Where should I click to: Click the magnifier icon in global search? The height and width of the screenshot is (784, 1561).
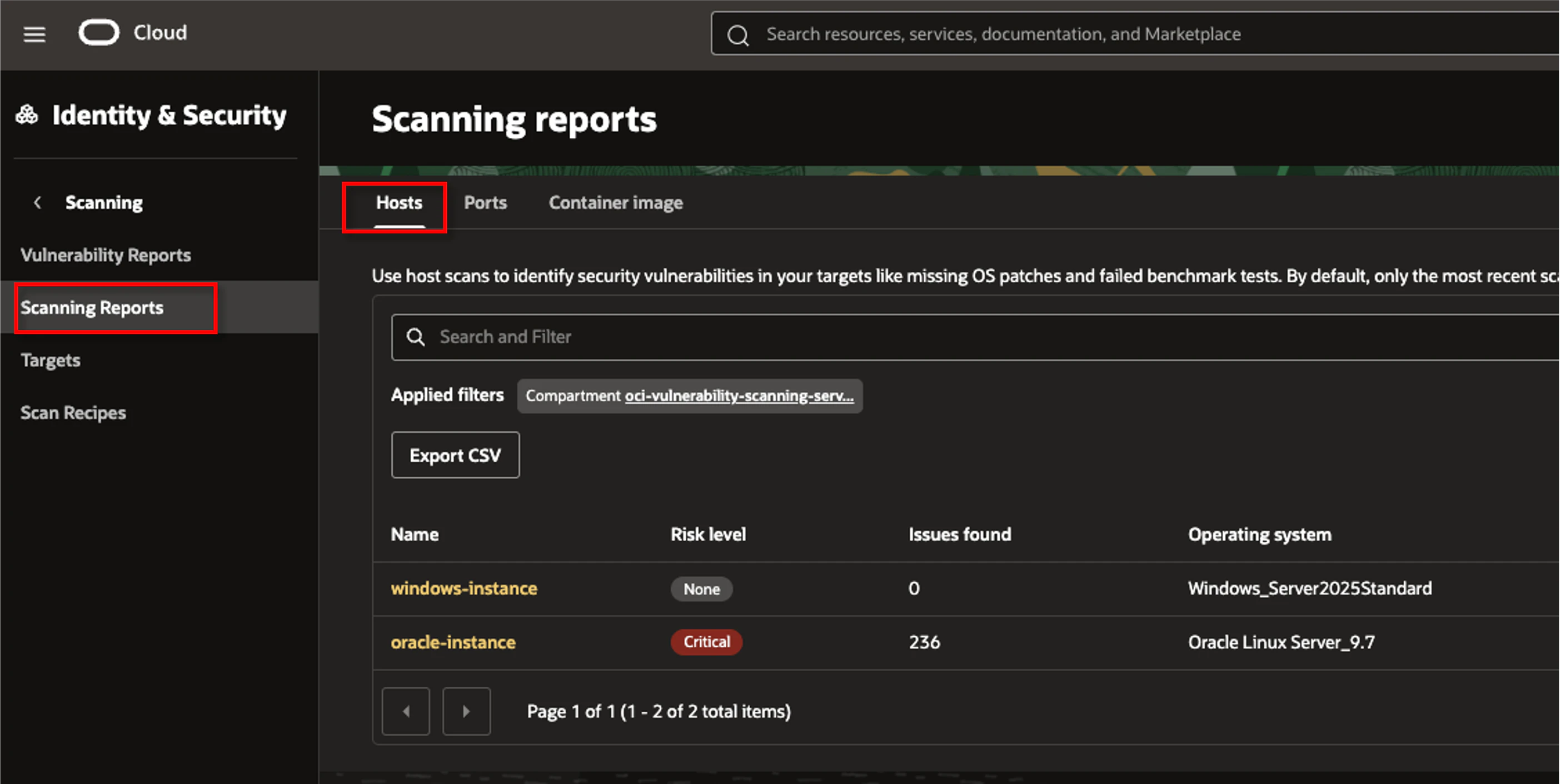[x=737, y=35]
